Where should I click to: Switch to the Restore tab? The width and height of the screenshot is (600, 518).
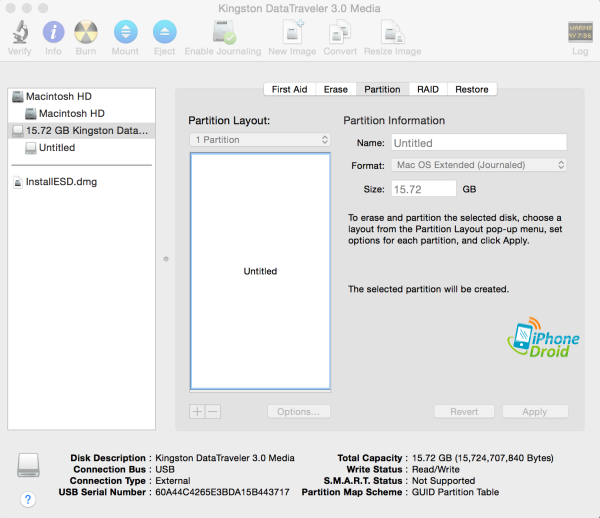pyautogui.click(x=472, y=90)
